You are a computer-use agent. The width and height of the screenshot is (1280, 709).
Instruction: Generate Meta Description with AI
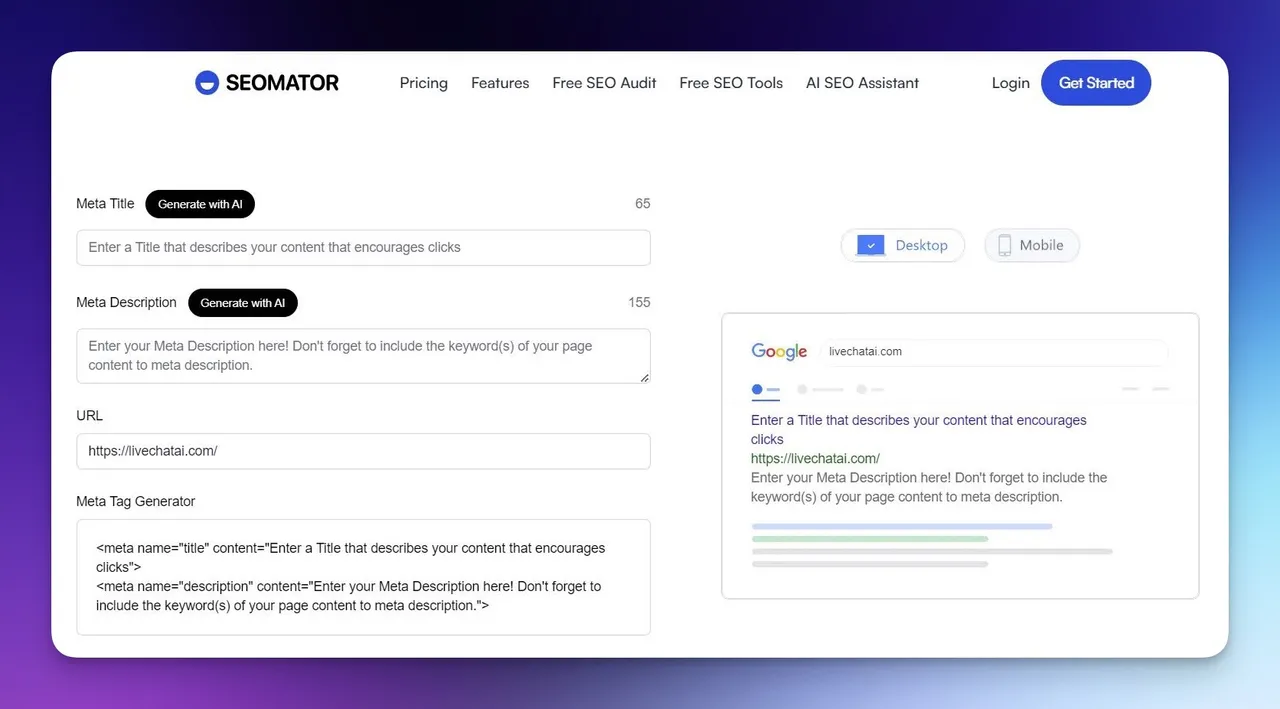click(x=243, y=303)
